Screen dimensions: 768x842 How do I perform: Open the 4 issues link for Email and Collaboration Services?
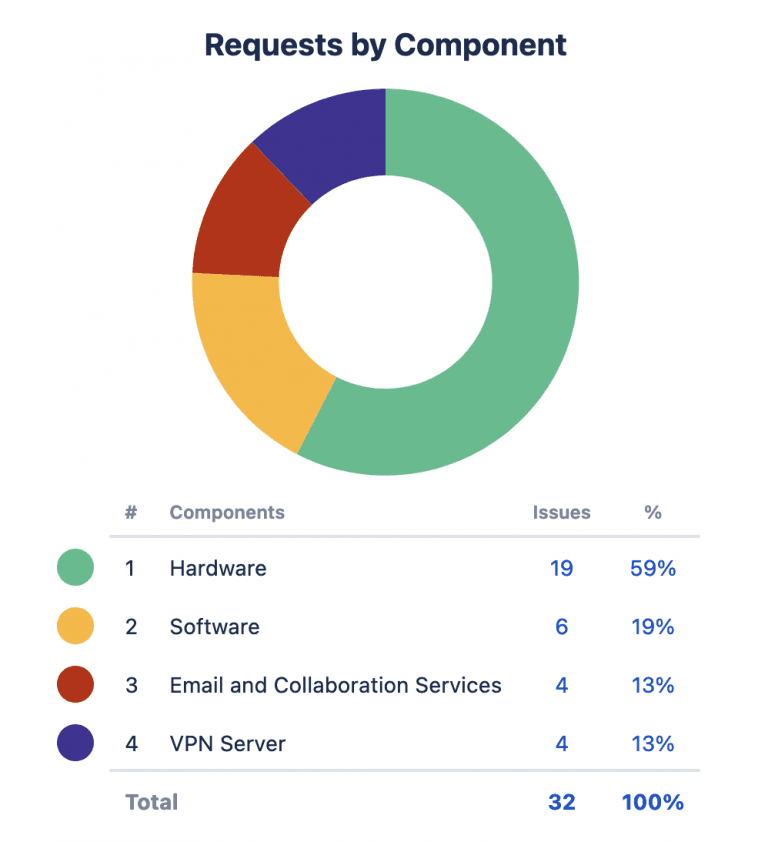[x=561, y=685]
